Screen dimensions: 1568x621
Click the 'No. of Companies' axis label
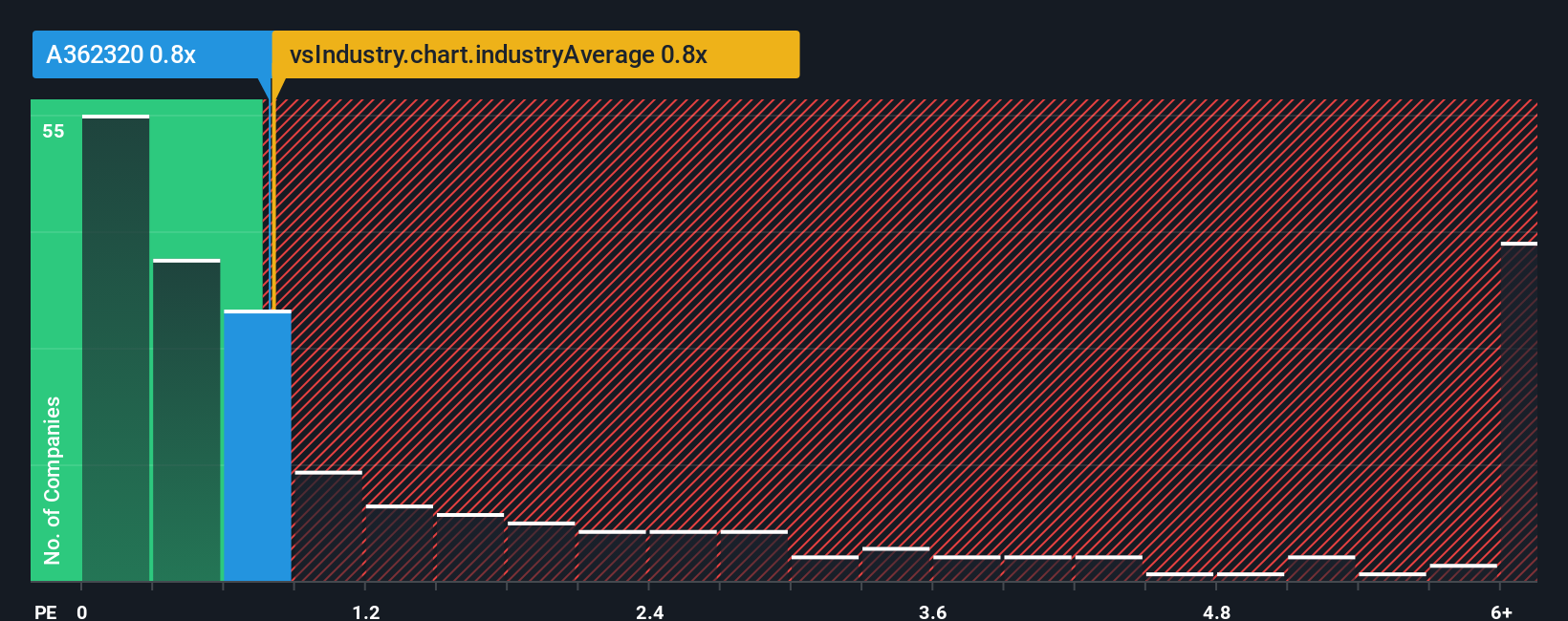tap(53, 480)
